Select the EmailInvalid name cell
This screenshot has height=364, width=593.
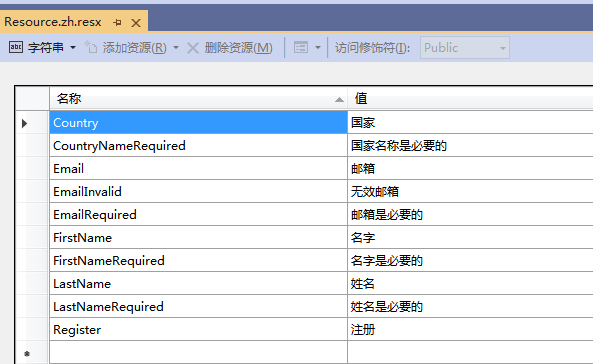(x=198, y=191)
